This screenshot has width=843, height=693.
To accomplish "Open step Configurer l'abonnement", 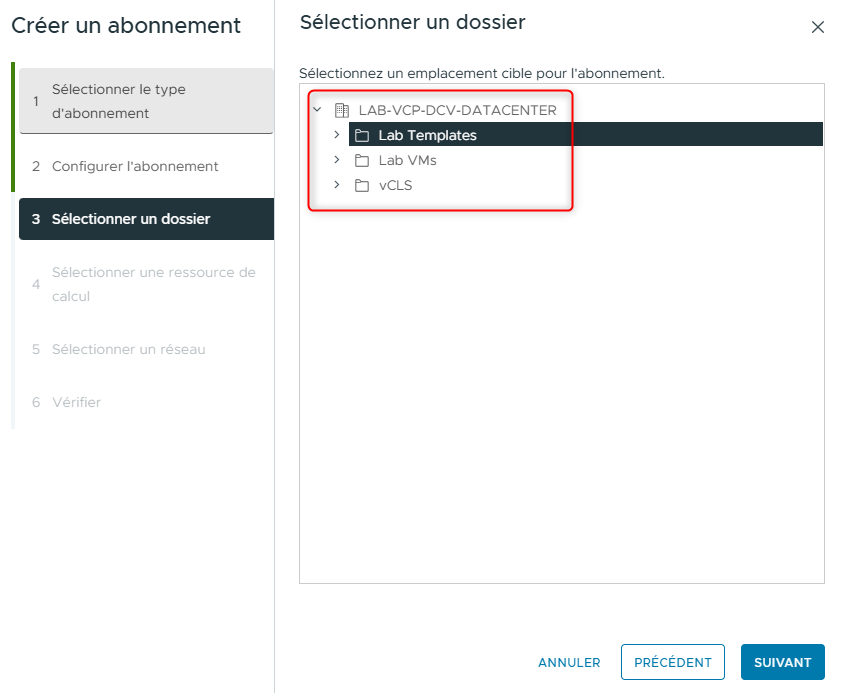I will (x=146, y=167).
